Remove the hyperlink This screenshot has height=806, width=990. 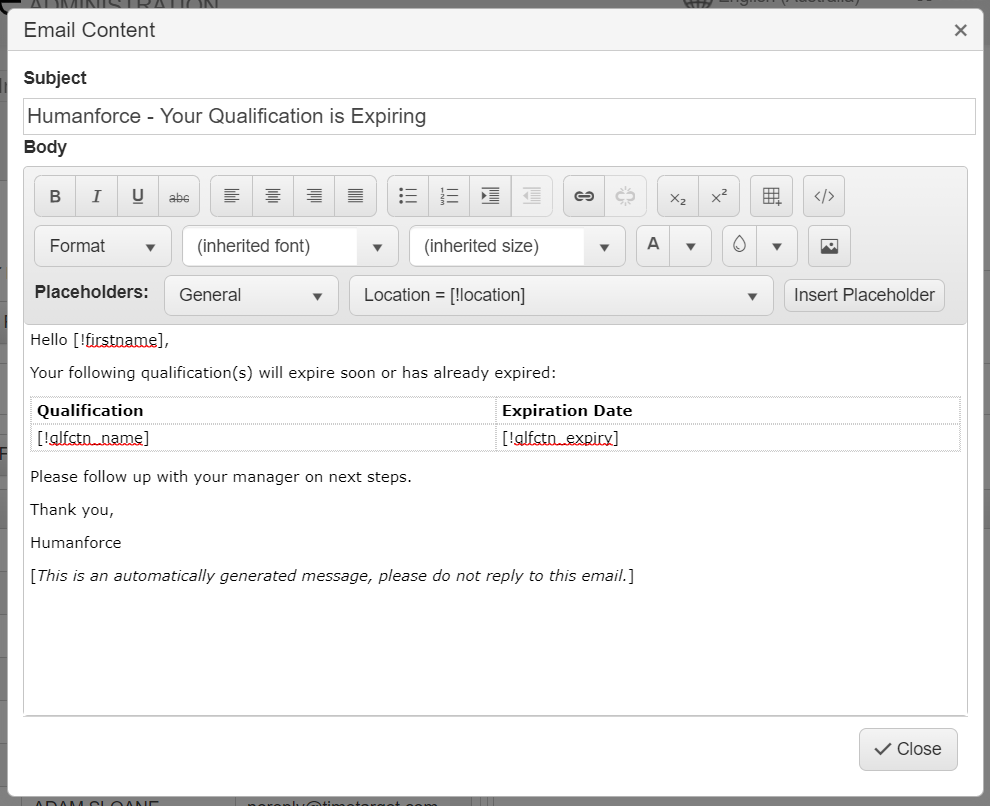click(x=625, y=196)
